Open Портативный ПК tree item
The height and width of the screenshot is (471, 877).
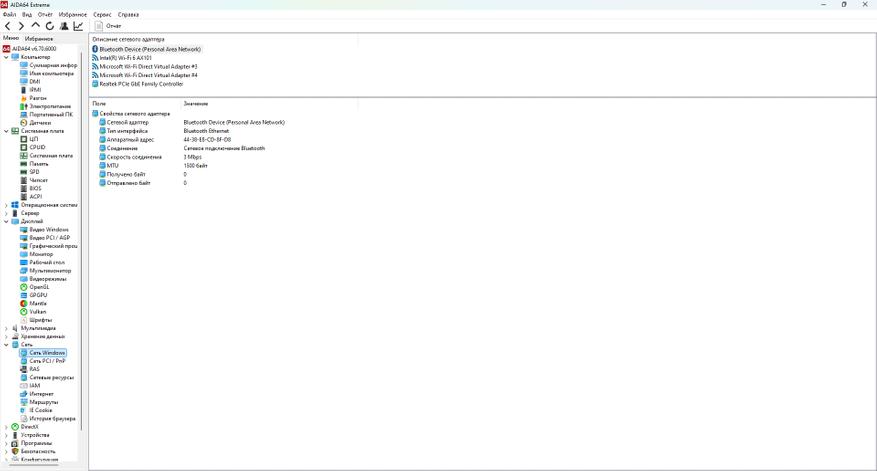point(51,115)
